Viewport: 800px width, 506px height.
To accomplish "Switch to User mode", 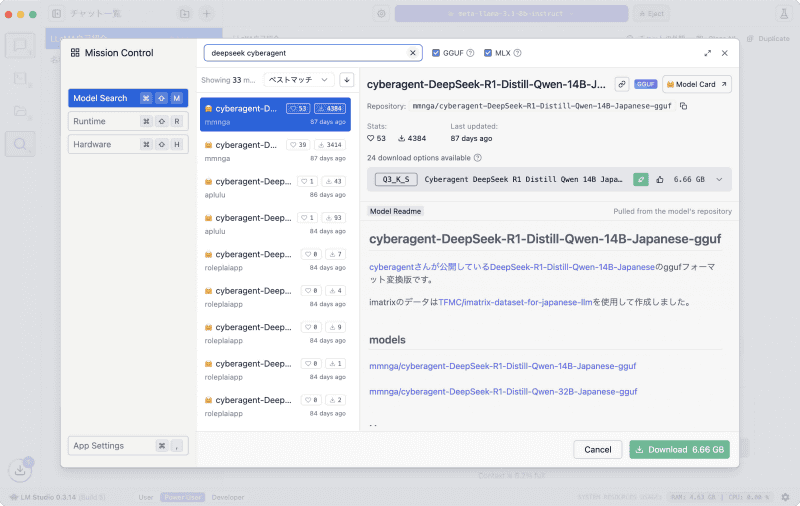I will pyautogui.click(x=146, y=497).
